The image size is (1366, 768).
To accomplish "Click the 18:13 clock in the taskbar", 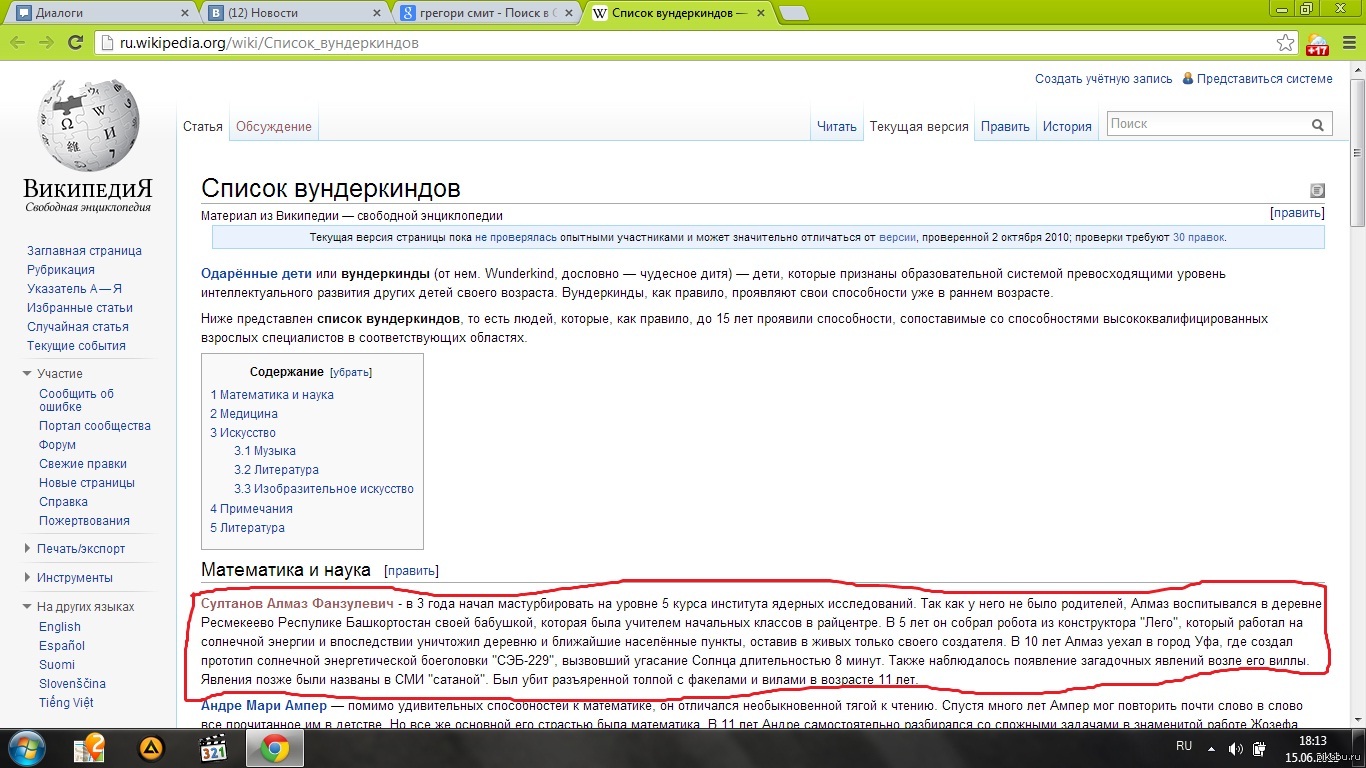I will [x=1313, y=741].
